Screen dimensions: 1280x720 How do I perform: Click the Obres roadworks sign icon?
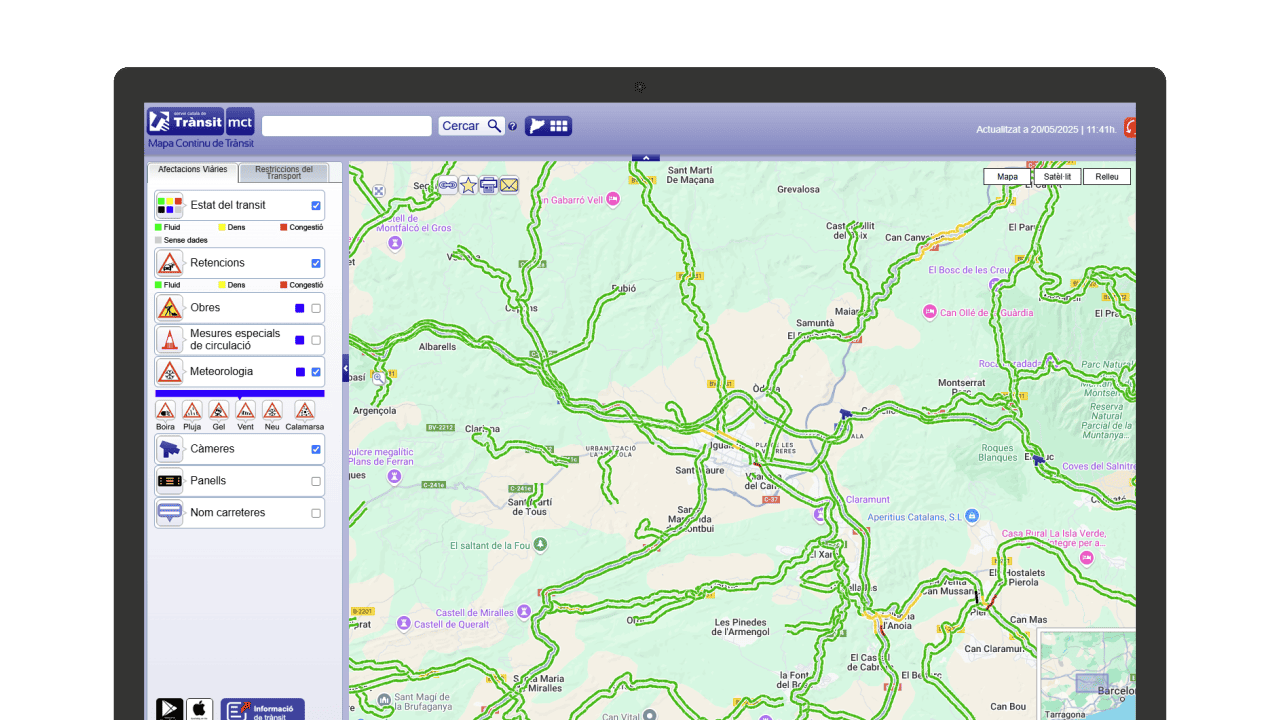point(170,308)
